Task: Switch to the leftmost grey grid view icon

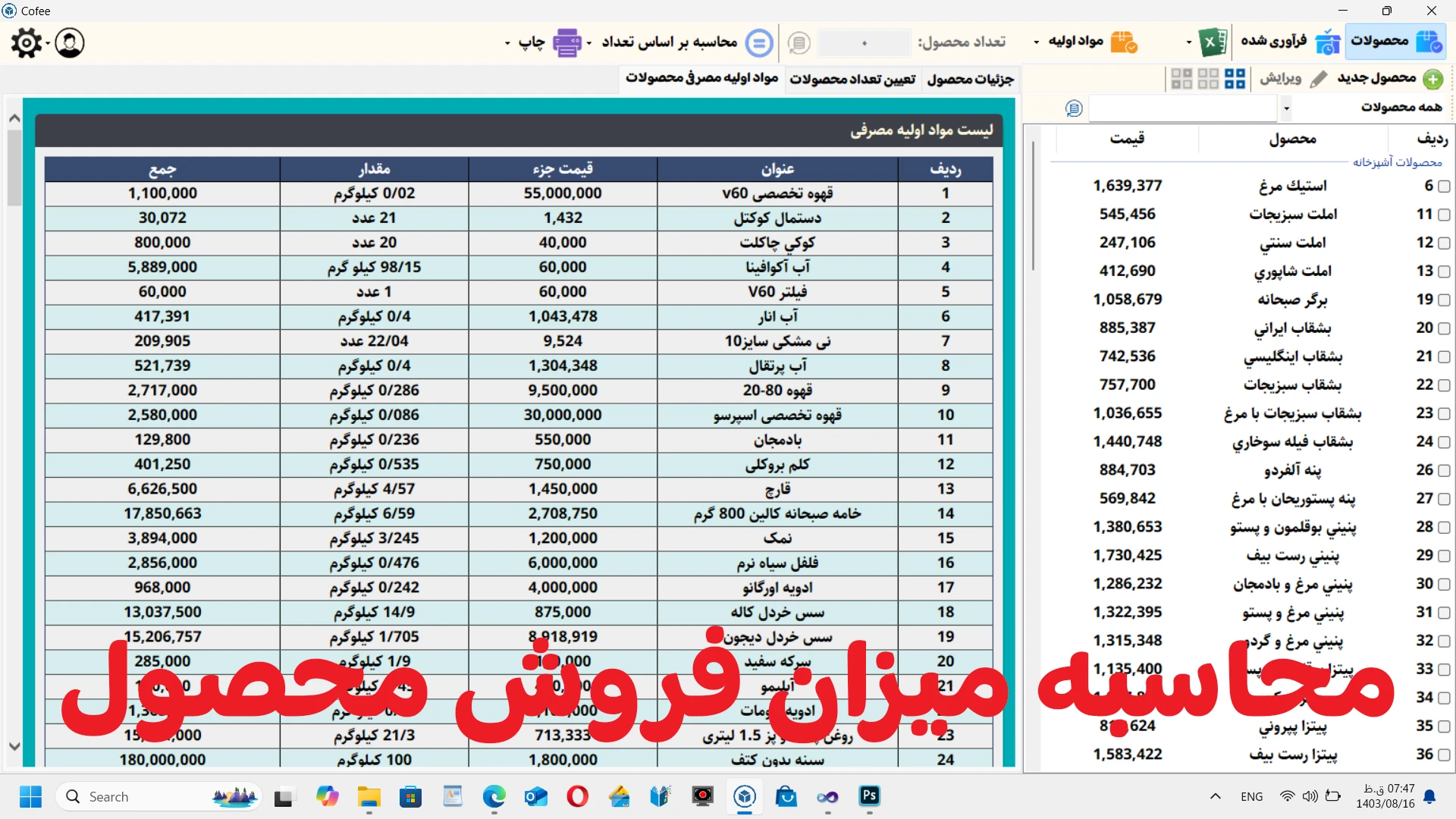Action: [x=1181, y=79]
